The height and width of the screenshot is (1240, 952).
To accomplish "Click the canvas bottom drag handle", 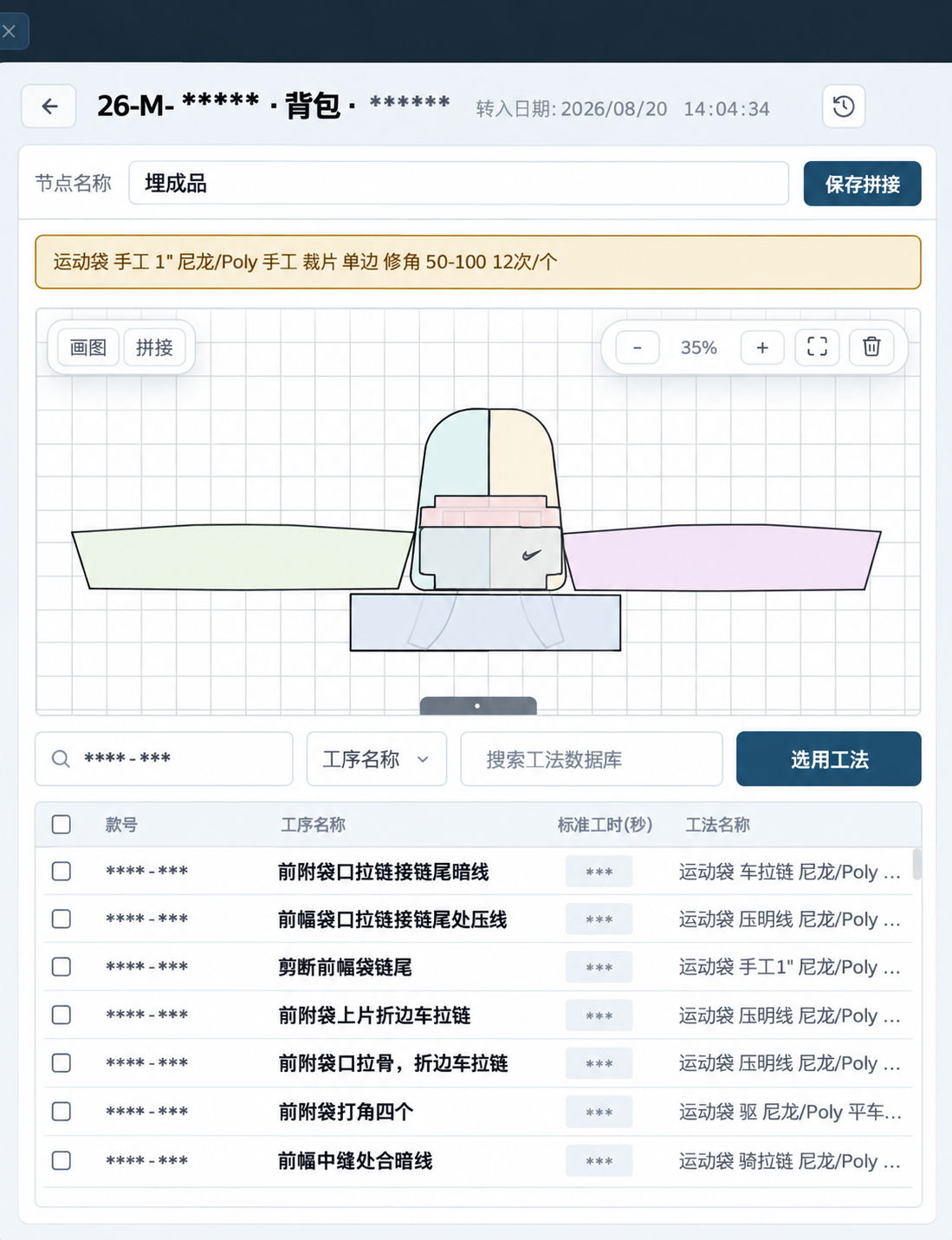I will coord(478,705).
